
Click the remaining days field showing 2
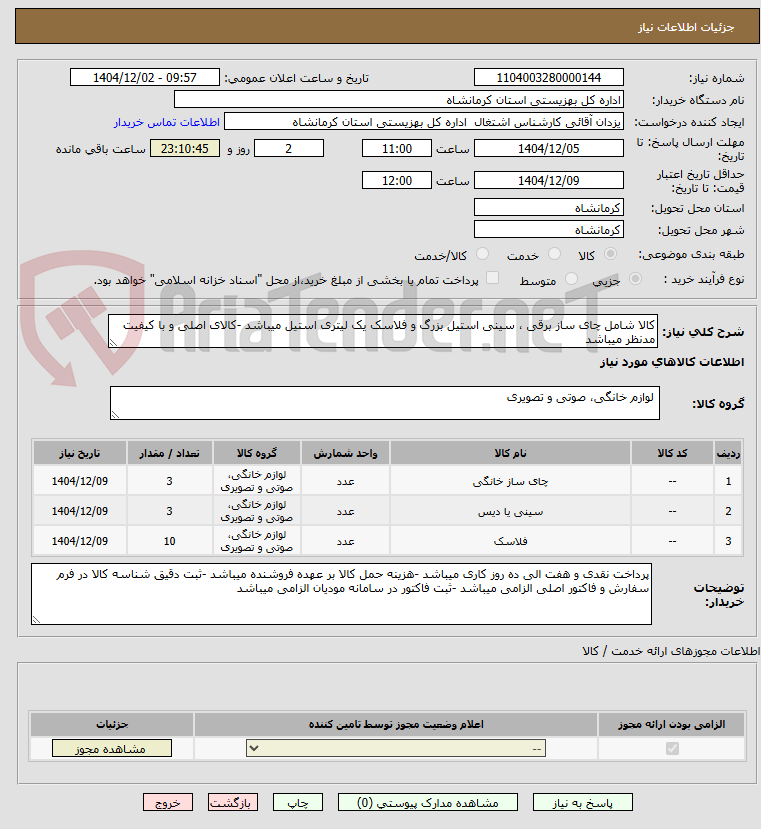pos(289,149)
